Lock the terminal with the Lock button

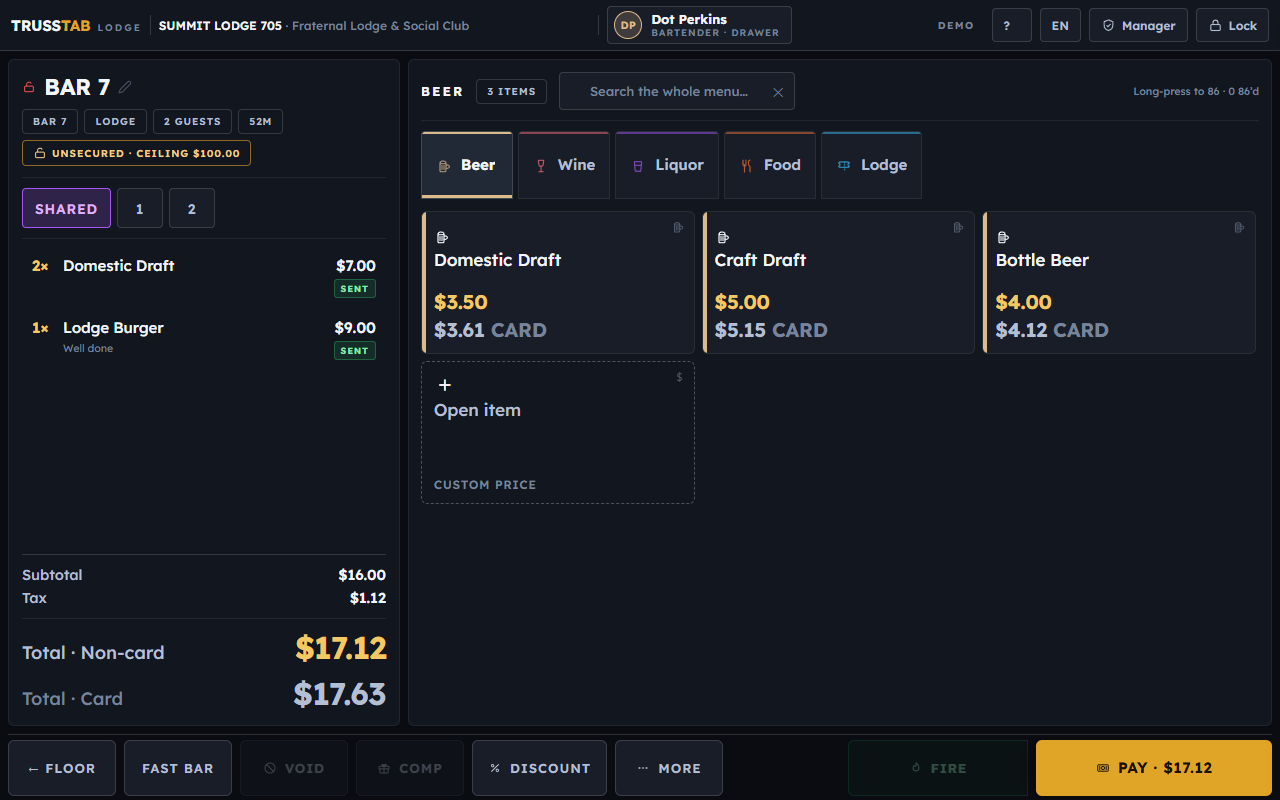click(x=1232, y=25)
